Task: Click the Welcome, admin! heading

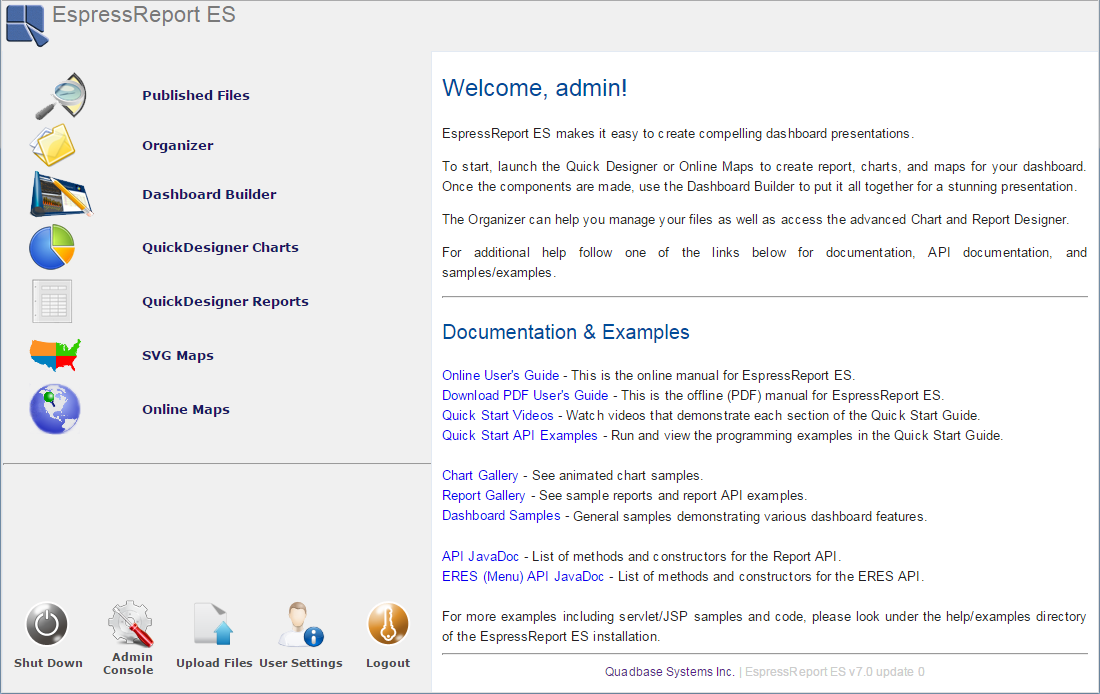Action: pyautogui.click(x=535, y=88)
